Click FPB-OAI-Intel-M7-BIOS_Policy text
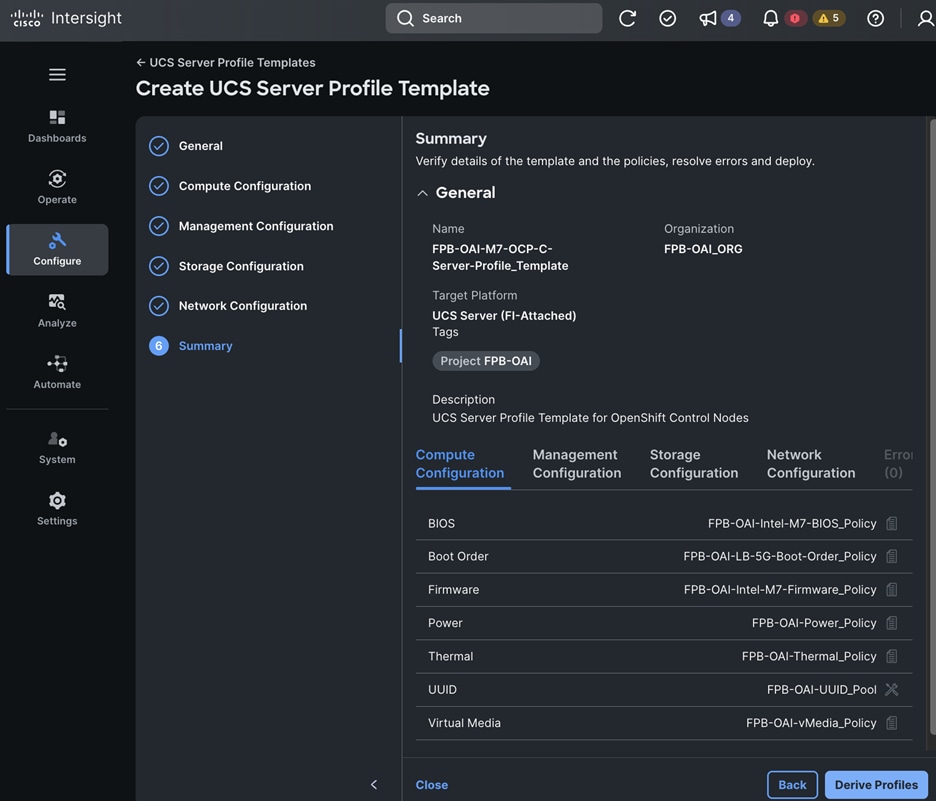This screenshot has height=801, width=936. [x=792, y=523]
